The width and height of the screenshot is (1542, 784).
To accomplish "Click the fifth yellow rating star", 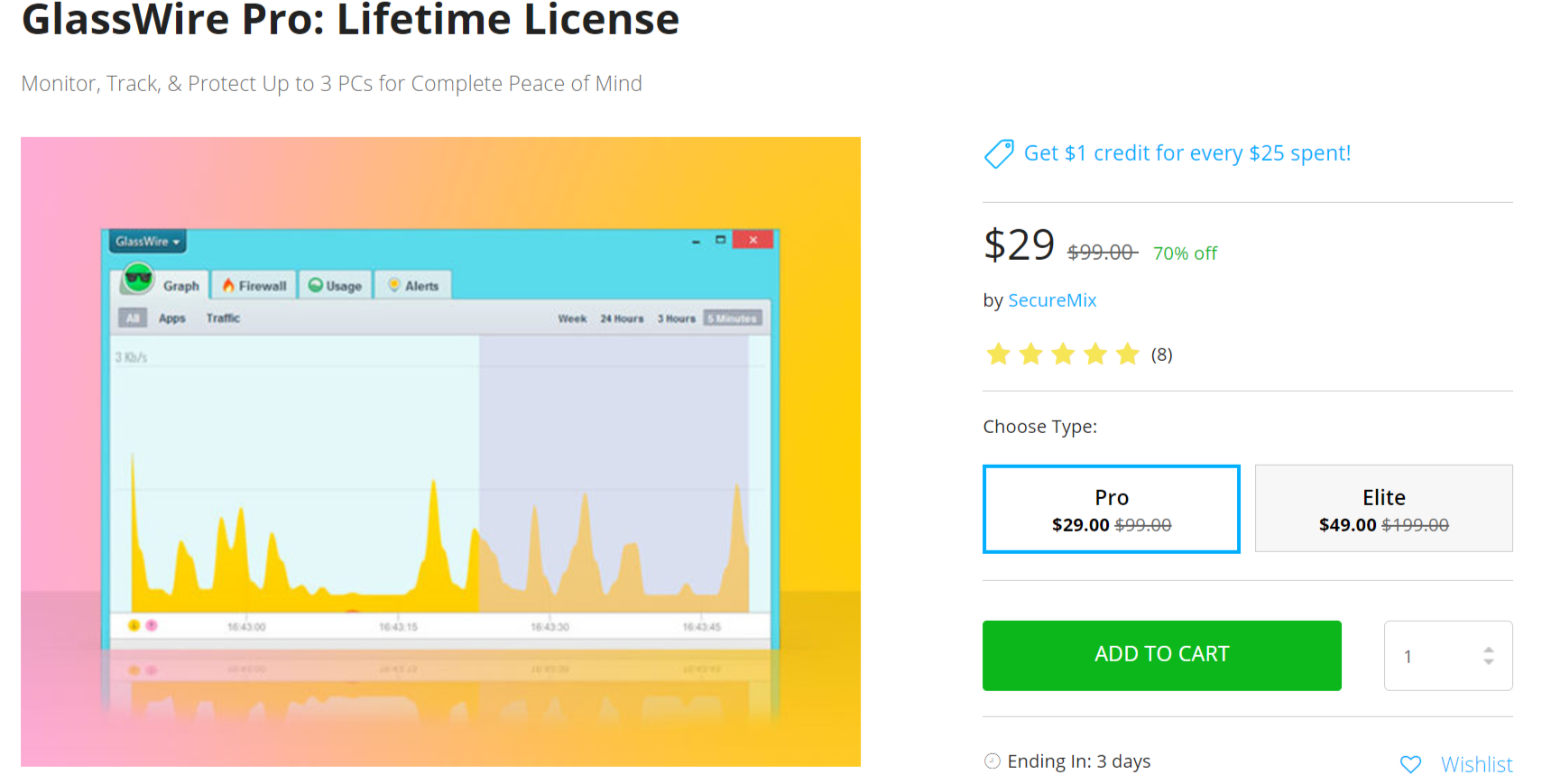I will (1128, 355).
